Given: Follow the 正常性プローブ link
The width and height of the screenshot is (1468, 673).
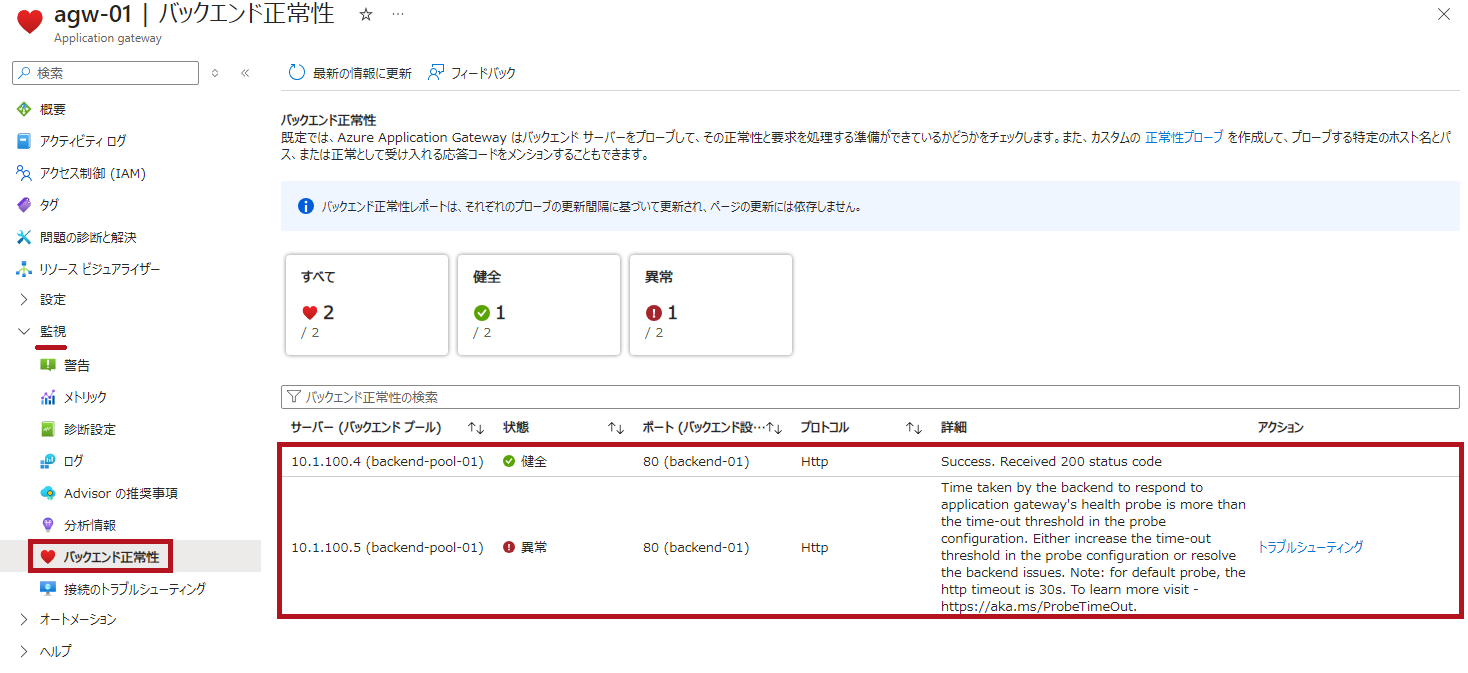Looking at the screenshot, I should point(1184,138).
